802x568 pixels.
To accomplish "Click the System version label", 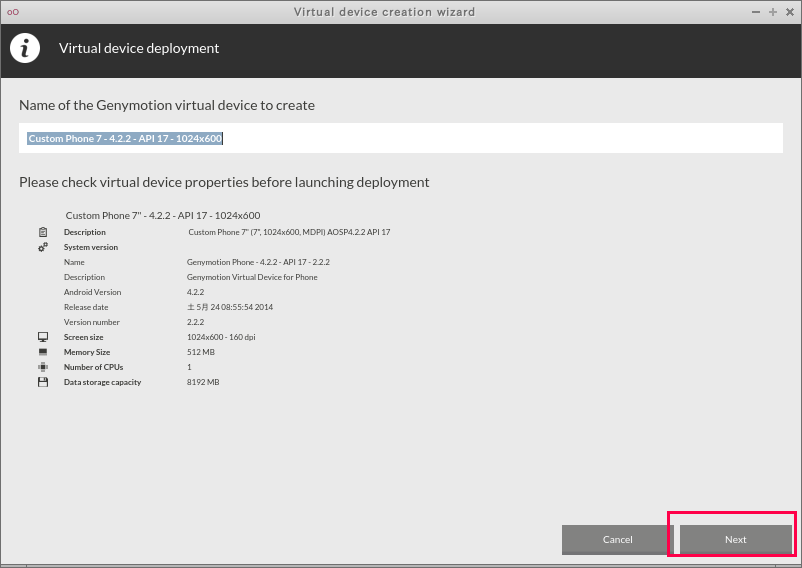I will pyautogui.click(x=91, y=247).
